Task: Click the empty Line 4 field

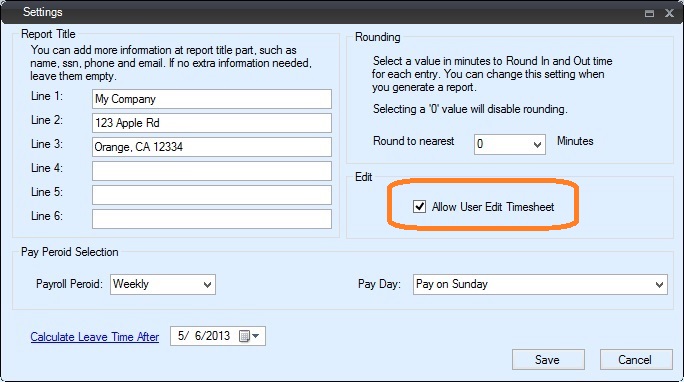Action: tap(212, 171)
